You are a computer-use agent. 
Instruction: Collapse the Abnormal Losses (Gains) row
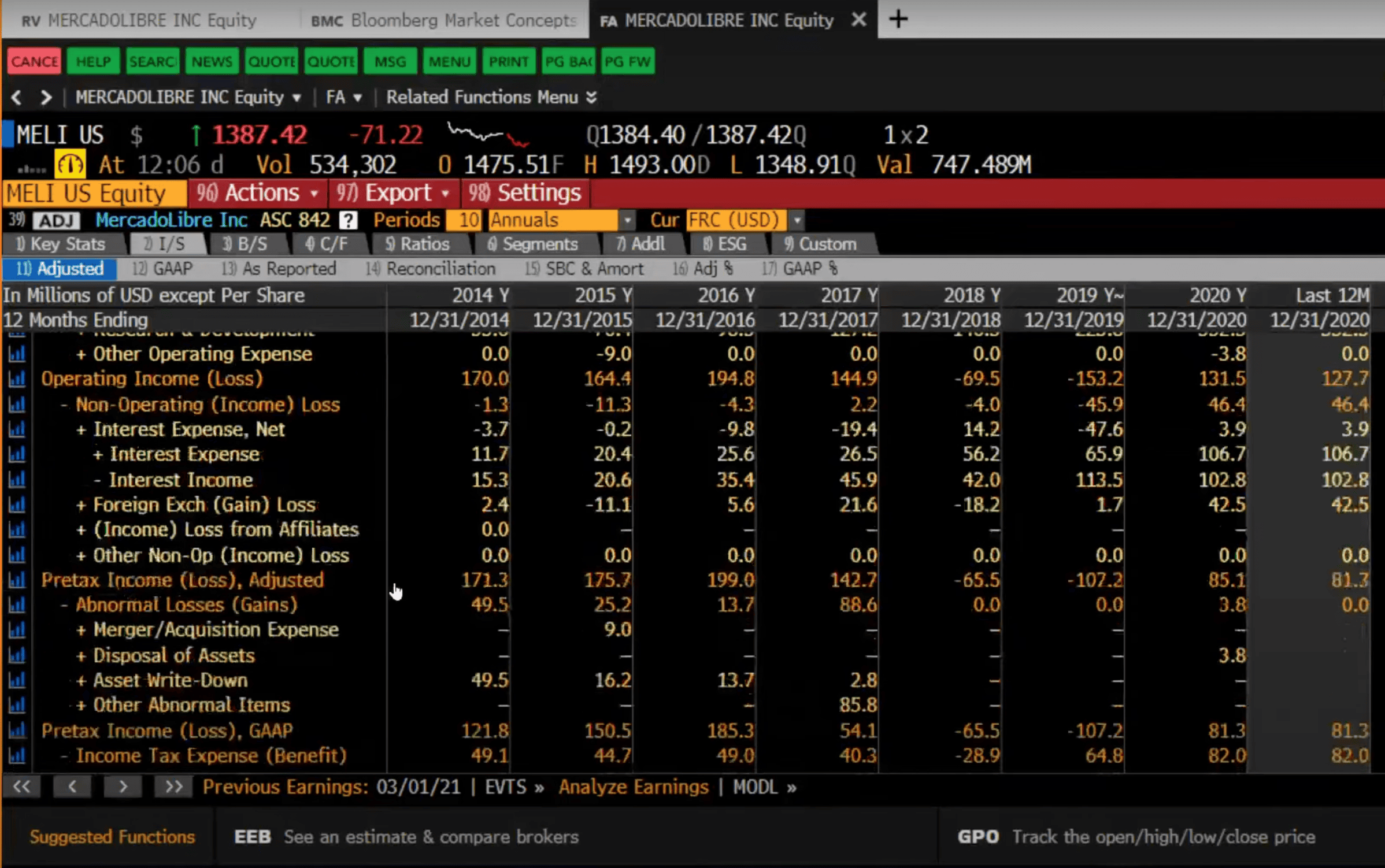[x=65, y=605]
